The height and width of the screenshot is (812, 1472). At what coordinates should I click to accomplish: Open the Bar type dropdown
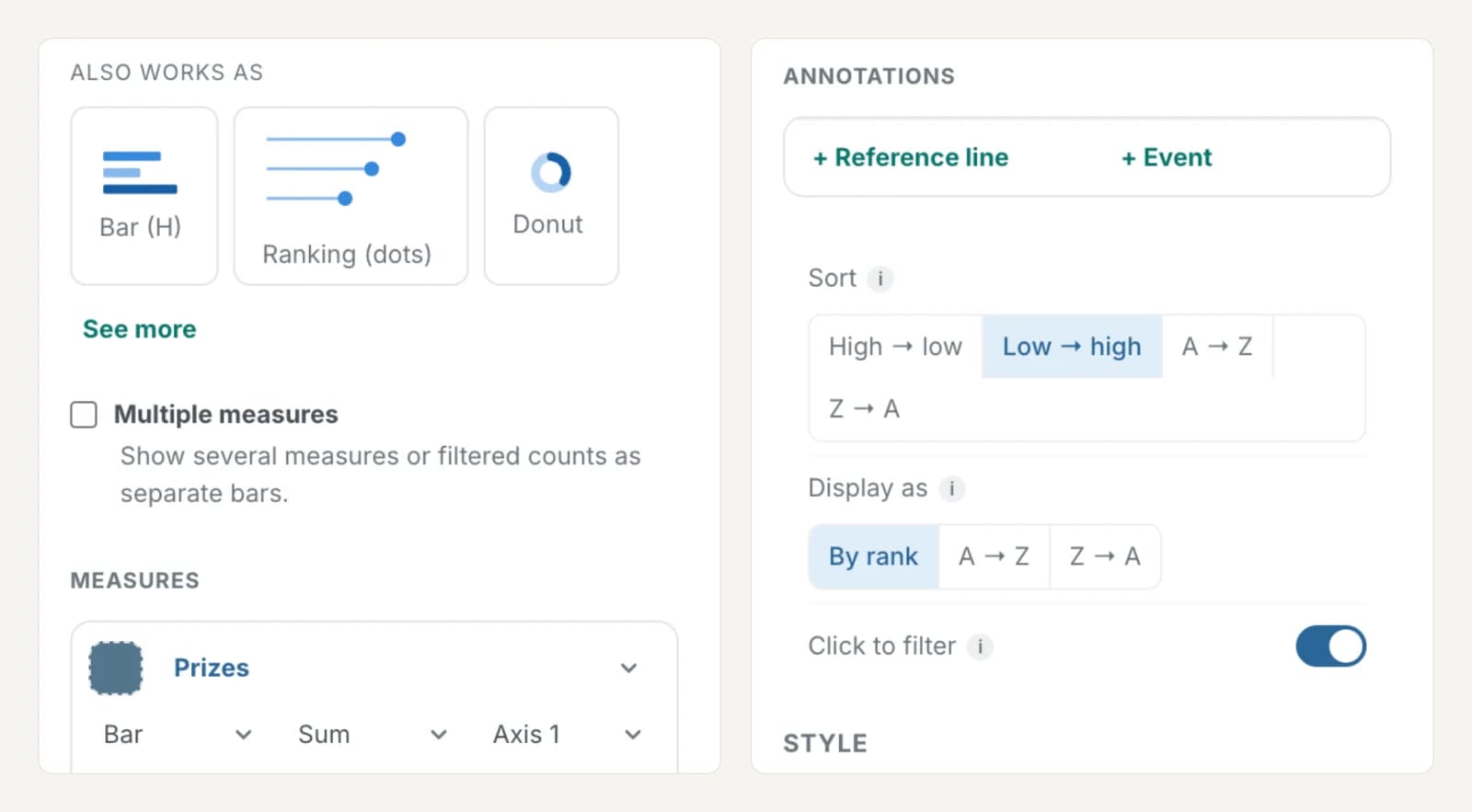coord(178,734)
